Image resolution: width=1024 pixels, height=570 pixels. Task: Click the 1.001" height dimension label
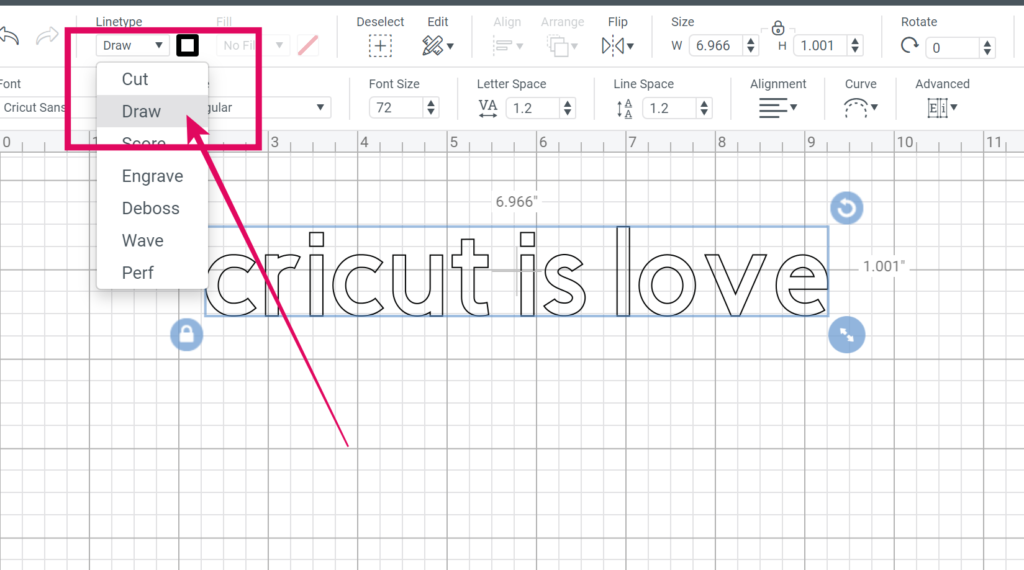[884, 266]
